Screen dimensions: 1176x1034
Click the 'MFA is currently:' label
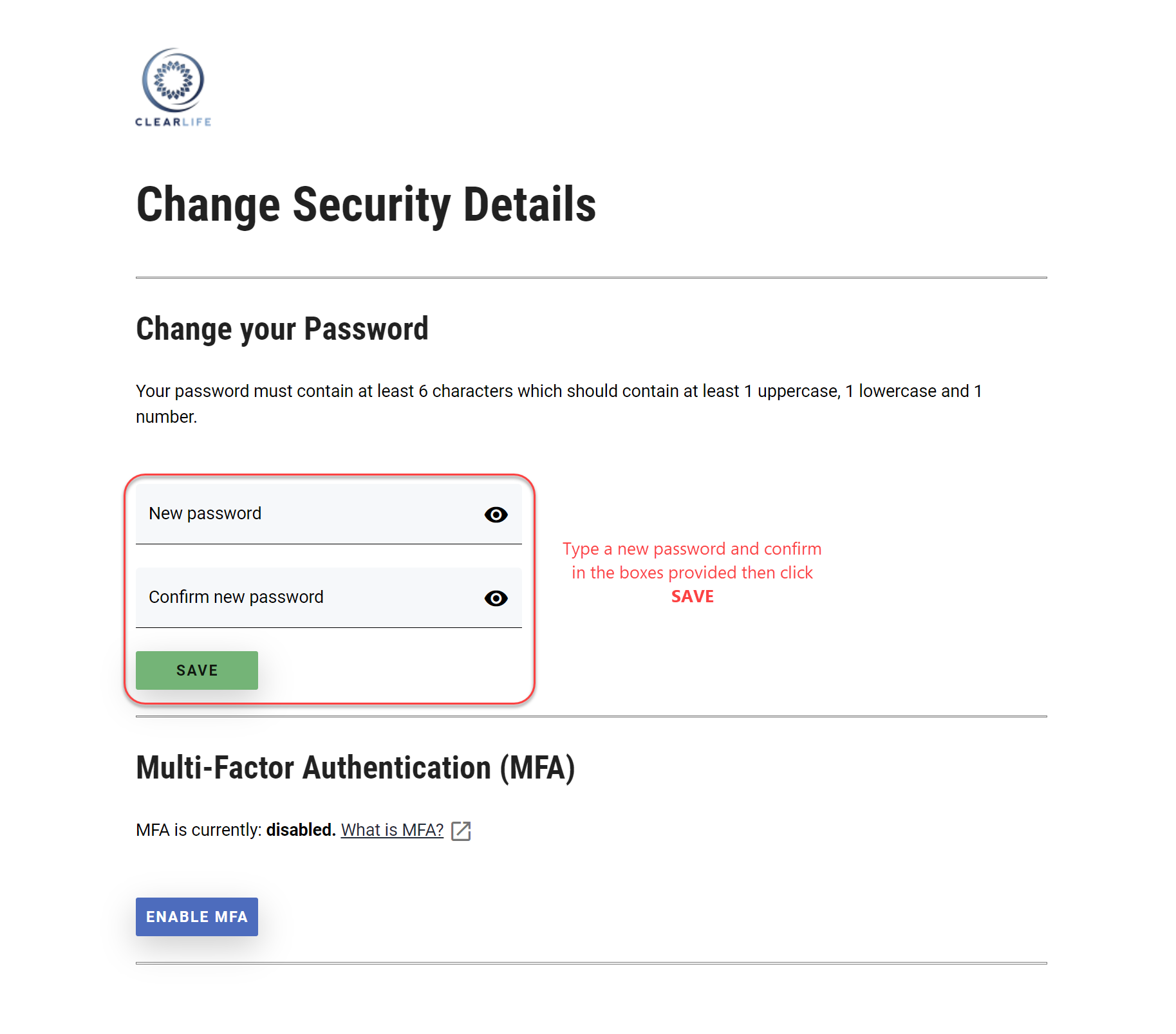tap(198, 830)
